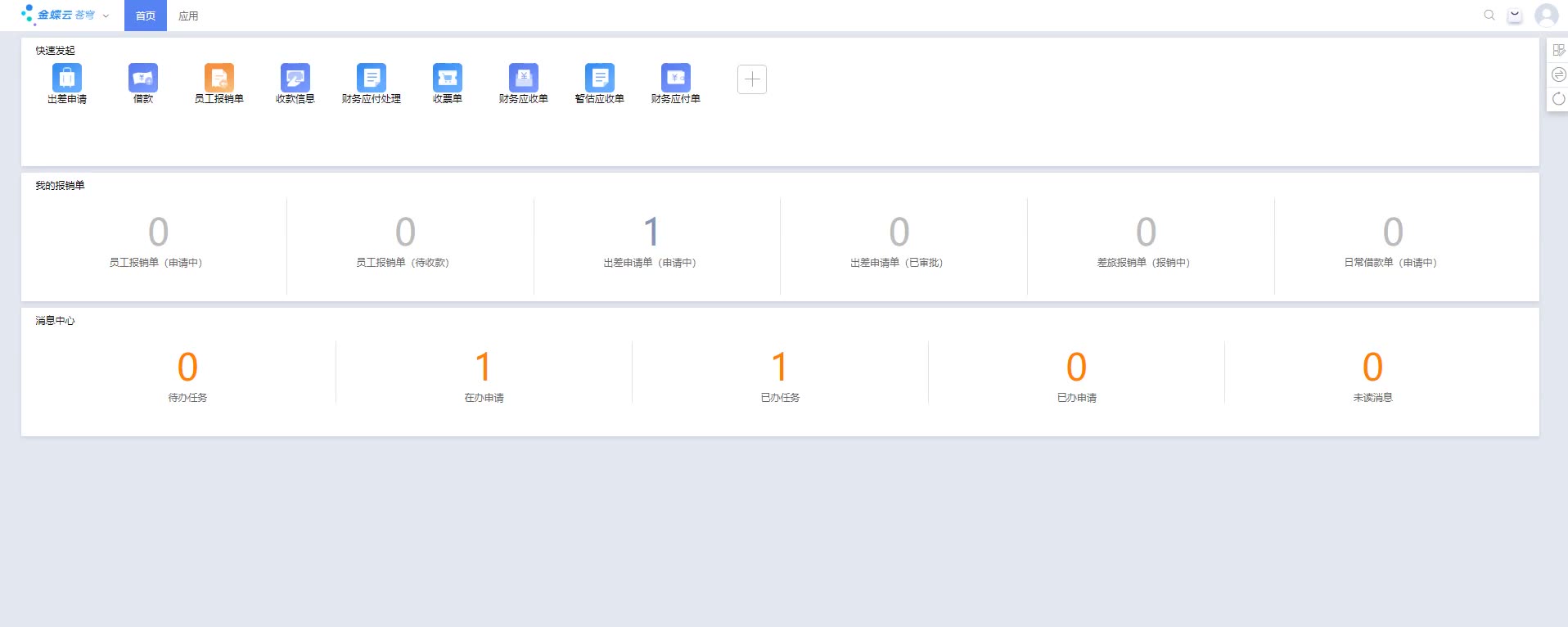Image resolution: width=1568 pixels, height=627 pixels.
Task: Add a new quick launch shortcut
Action: pos(752,79)
